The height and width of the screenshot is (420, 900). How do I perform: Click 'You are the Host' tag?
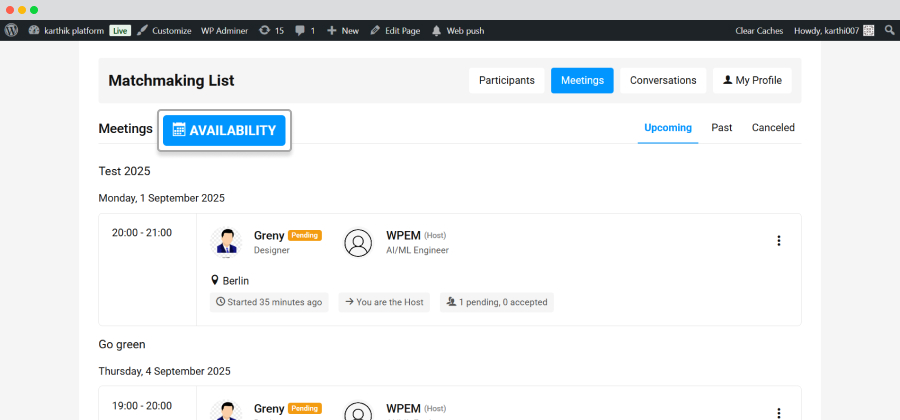385,302
